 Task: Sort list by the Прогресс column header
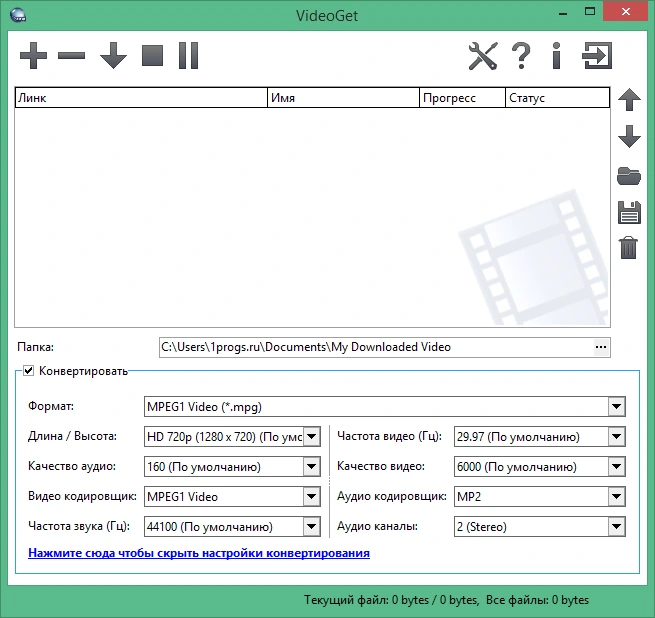click(x=462, y=98)
